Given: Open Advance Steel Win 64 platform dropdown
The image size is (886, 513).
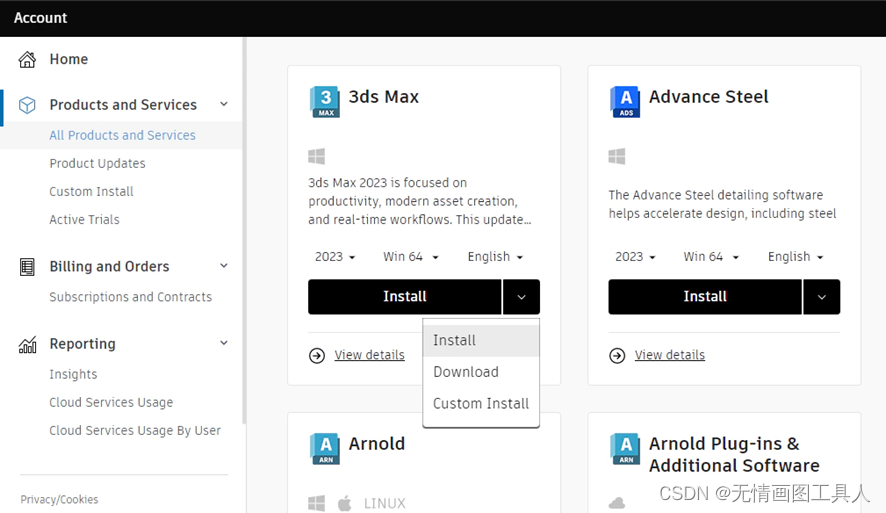Looking at the screenshot, I should coord(711,257).
